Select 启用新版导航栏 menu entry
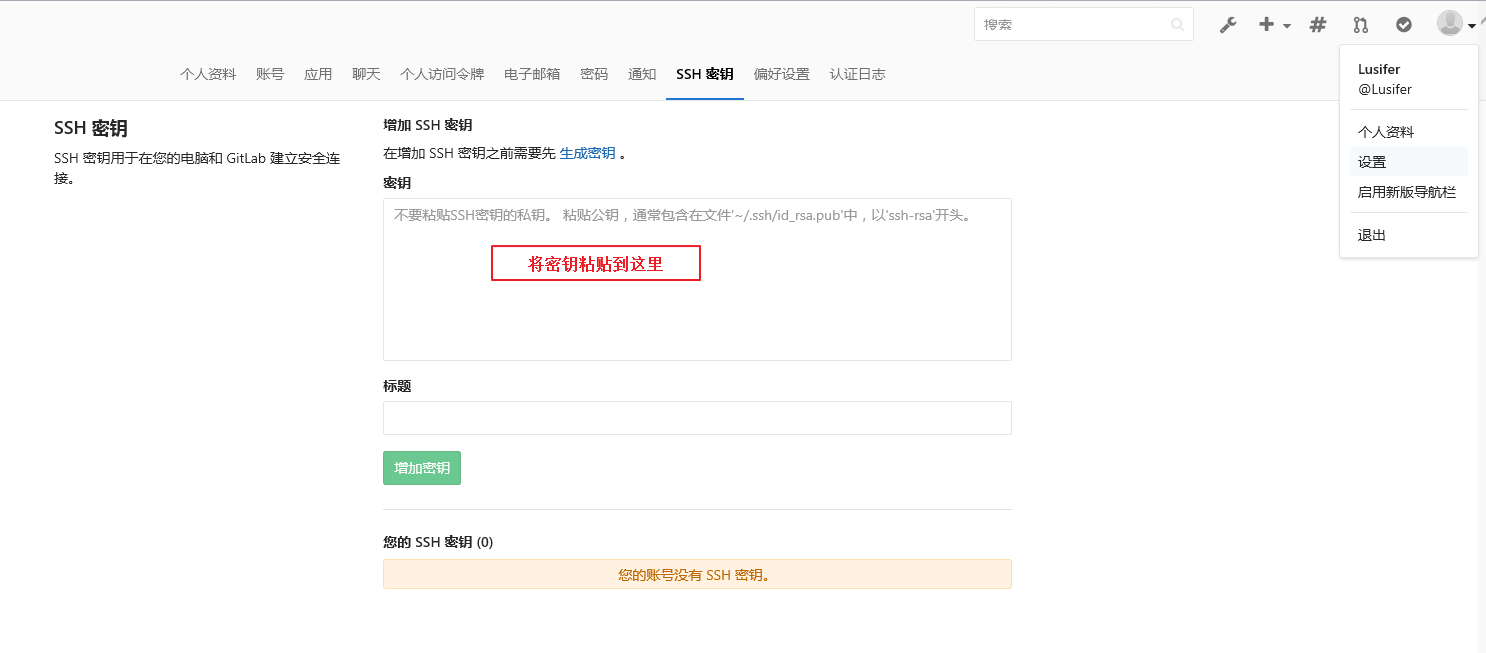 [x=1406, y=192]
